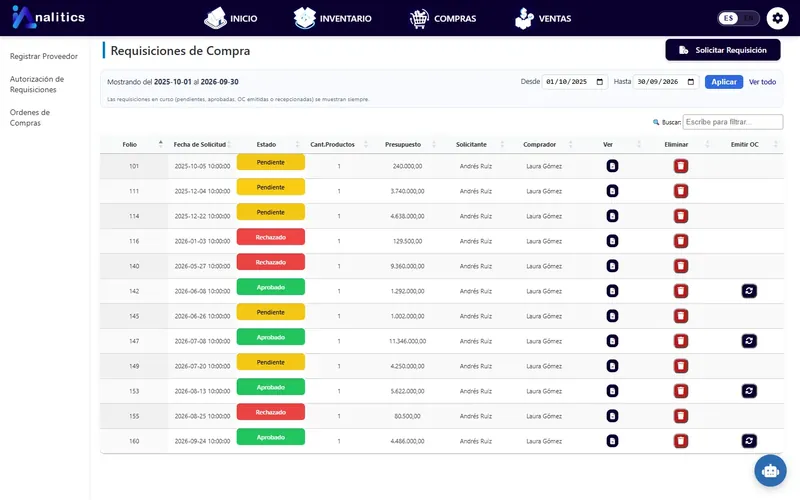The height and width of the screenshot is (500, 800).
Task: Open the settings gear
Action: tap(778, 18)
